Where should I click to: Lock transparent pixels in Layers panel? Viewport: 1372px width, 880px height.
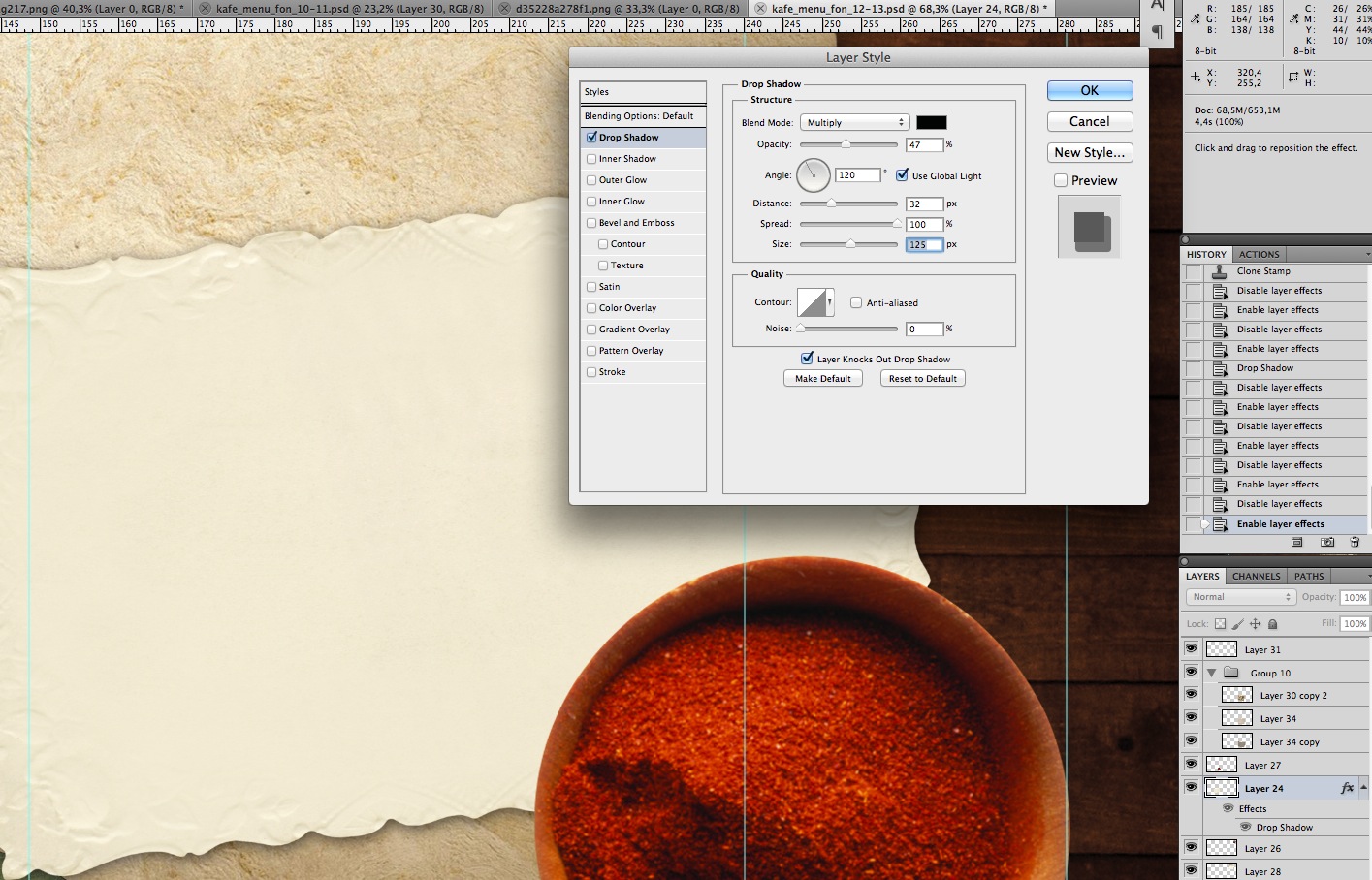1220,624
